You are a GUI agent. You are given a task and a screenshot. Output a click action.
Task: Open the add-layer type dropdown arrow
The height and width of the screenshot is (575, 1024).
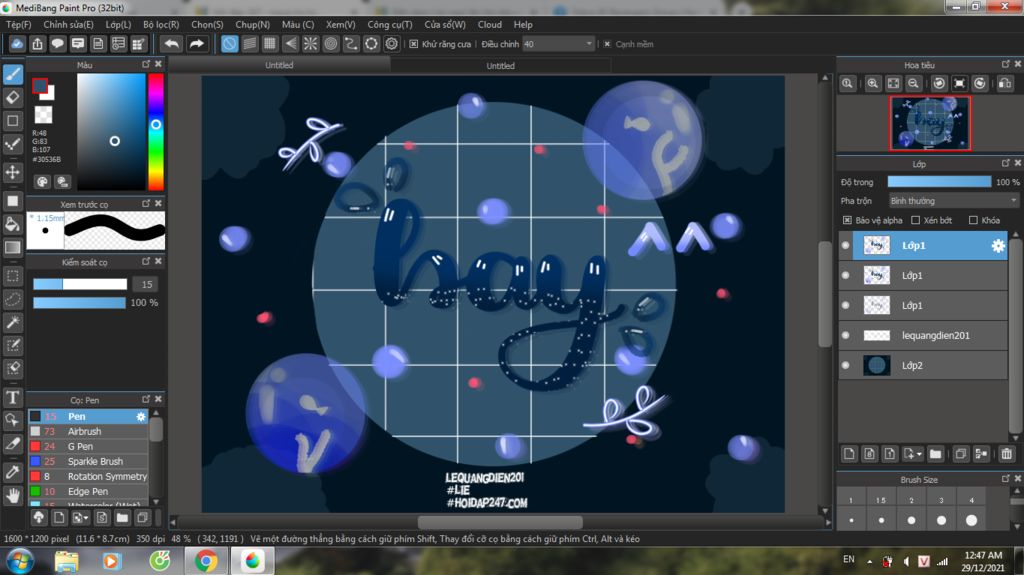coord(920,453)
